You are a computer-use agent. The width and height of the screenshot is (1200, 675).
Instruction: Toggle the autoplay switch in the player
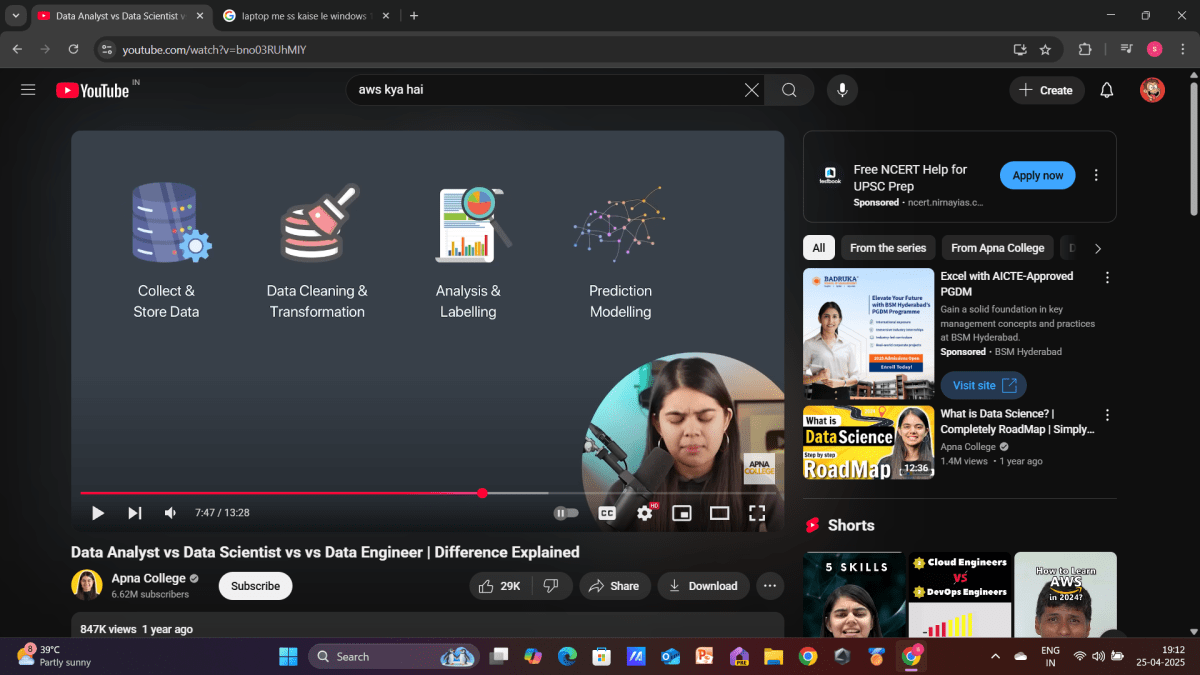(x=565, y=513)
